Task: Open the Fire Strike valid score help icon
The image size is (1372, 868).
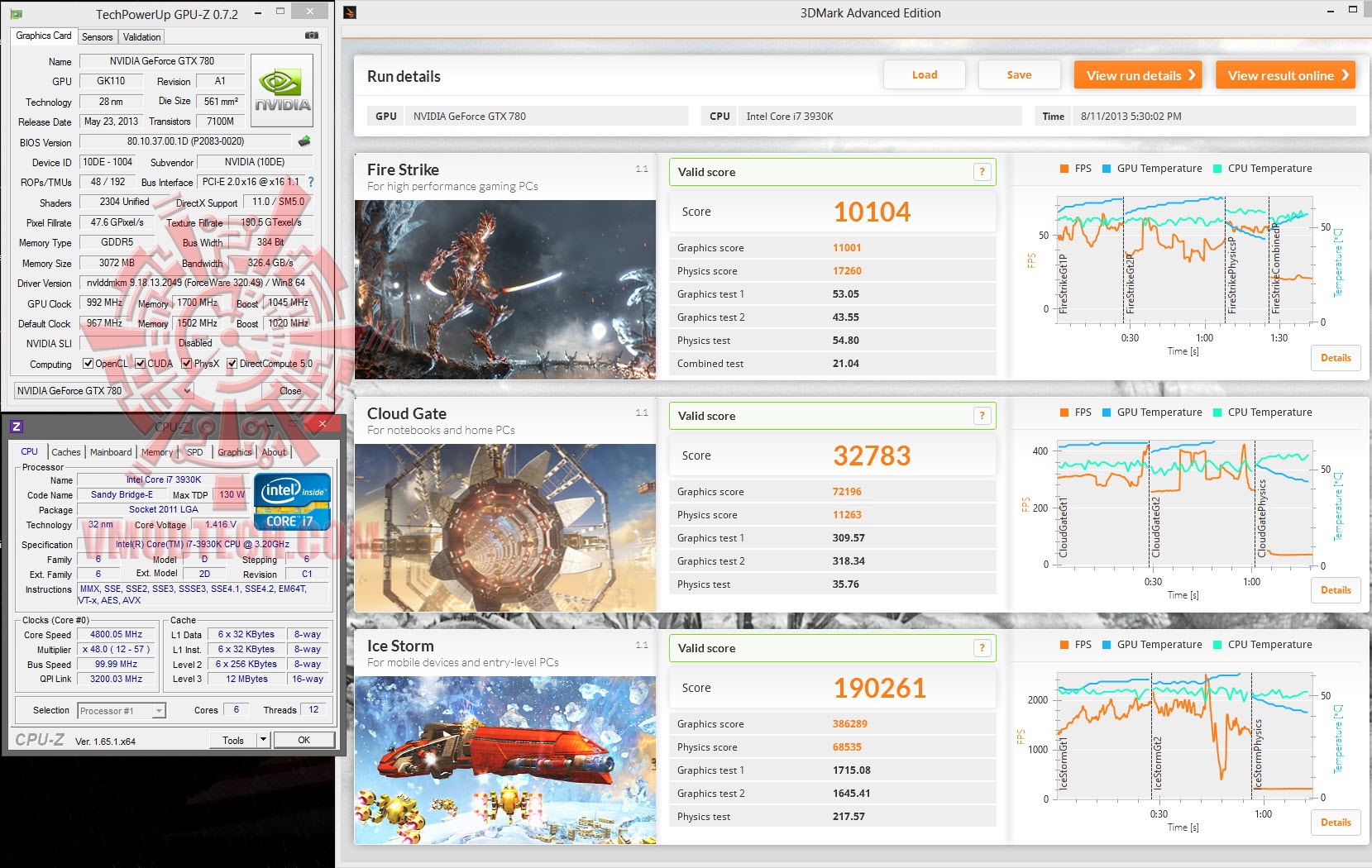Action: (982, 172)
